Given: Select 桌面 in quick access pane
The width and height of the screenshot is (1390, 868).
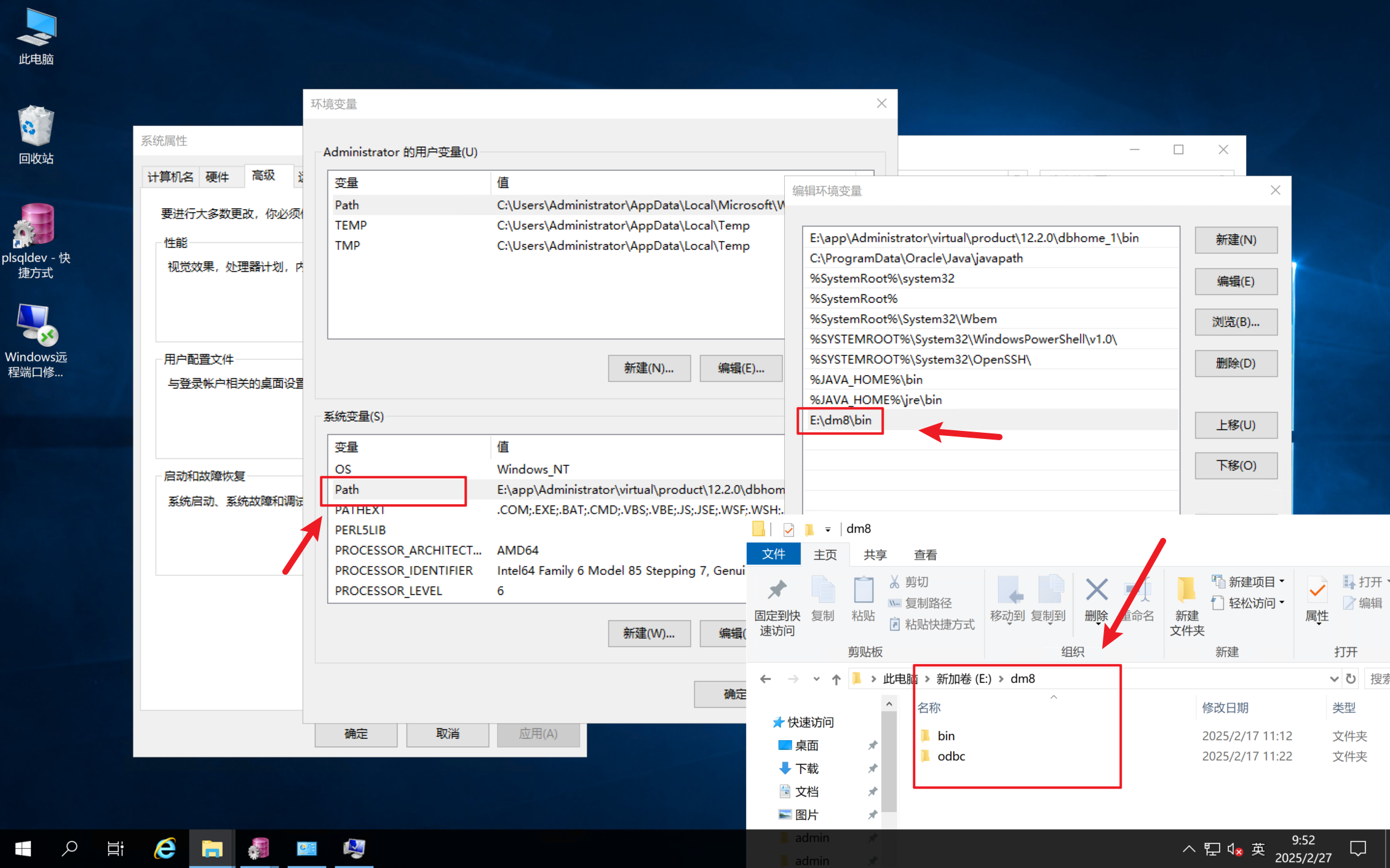Looking at the screenshot, I should point(806,746).
